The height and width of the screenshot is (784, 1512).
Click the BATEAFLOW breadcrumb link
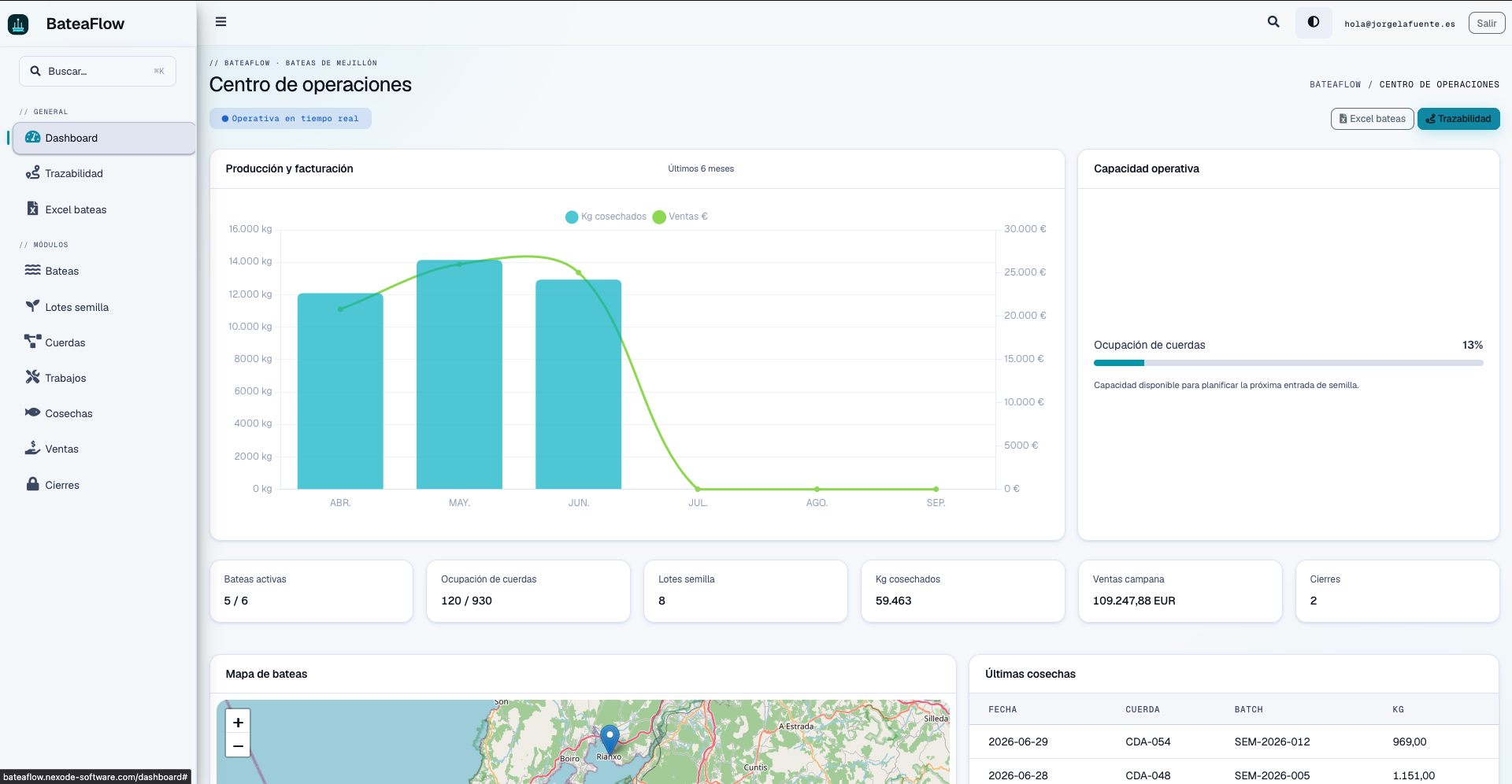1335,84
